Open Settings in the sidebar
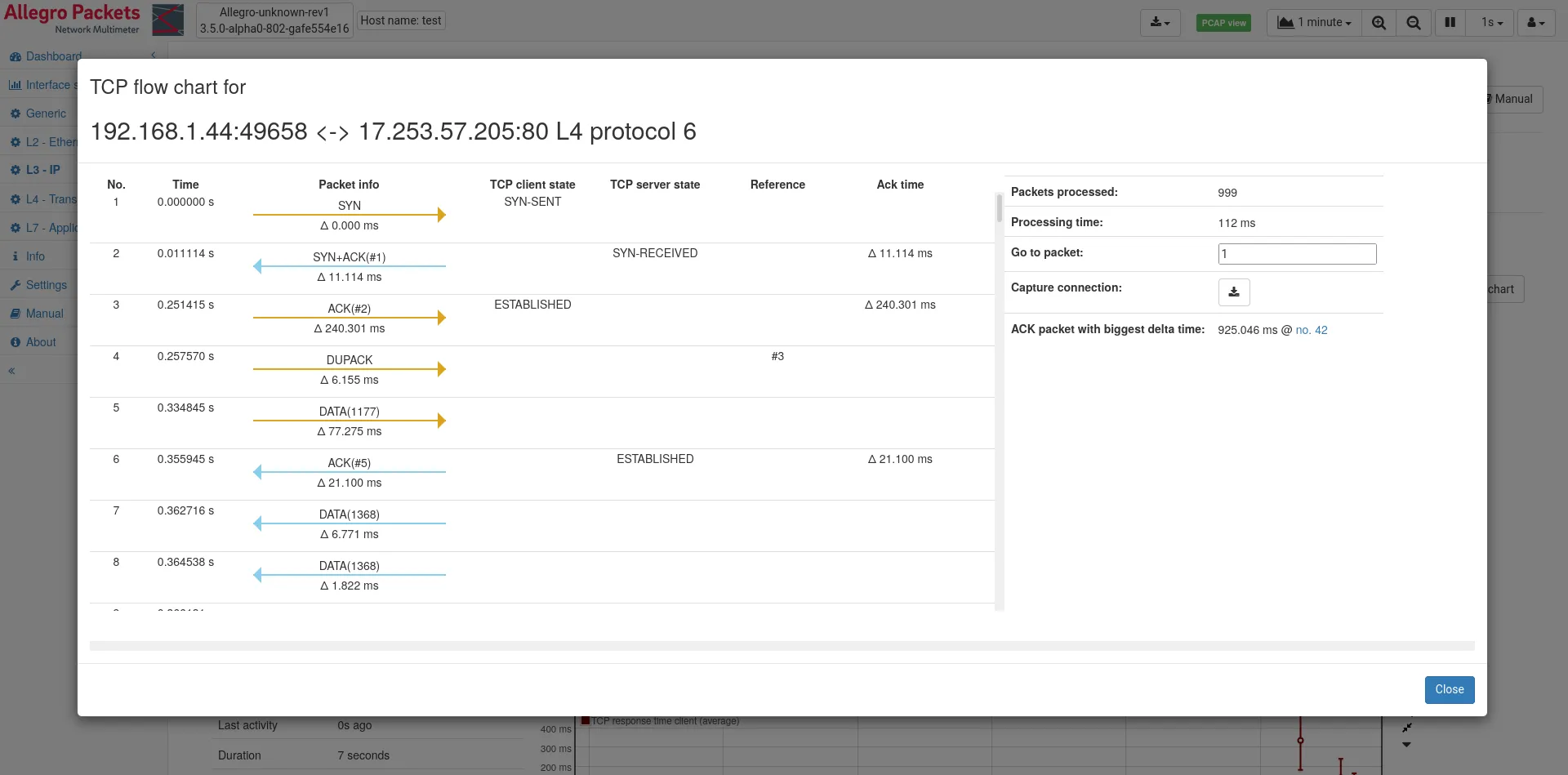 click(46, 285)
